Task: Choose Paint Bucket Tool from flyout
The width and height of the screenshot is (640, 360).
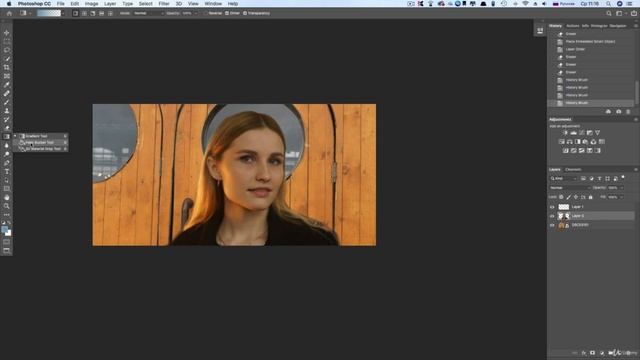Action: (x=40, y=142)
